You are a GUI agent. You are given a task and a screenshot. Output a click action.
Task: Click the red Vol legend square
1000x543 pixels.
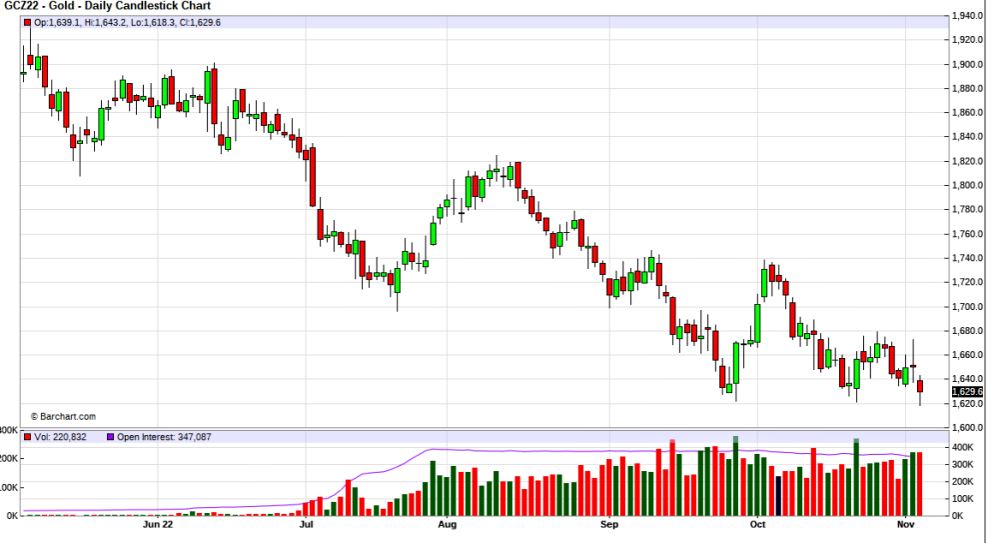point(27,437)
